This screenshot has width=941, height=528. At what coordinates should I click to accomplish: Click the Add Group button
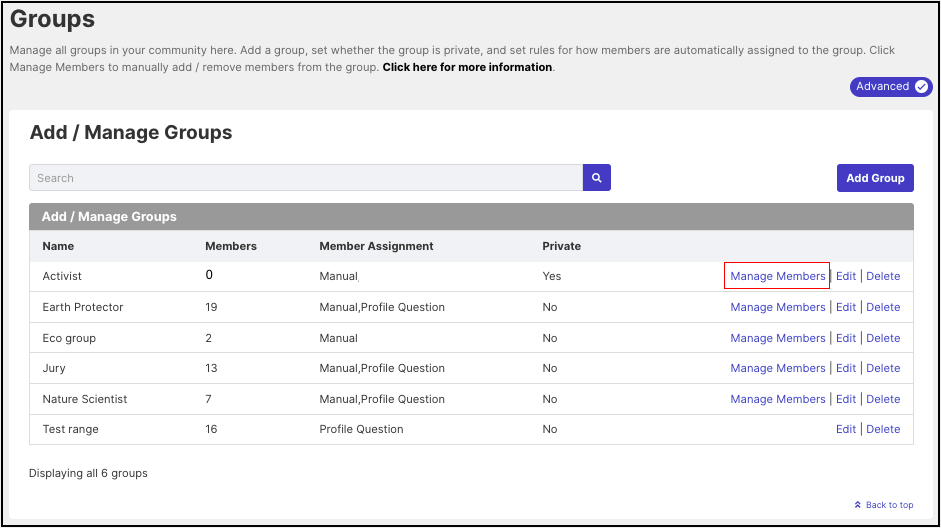pyautogui.click(x=875, y=178)
